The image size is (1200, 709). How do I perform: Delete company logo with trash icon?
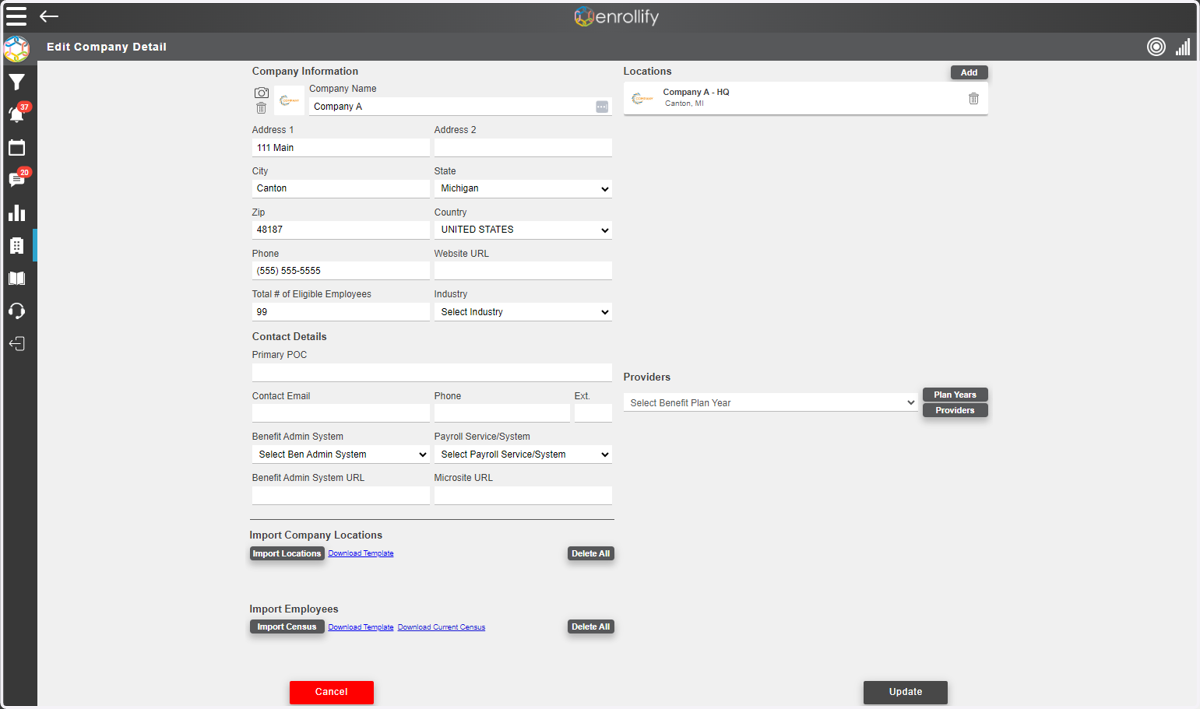point(261,108)
